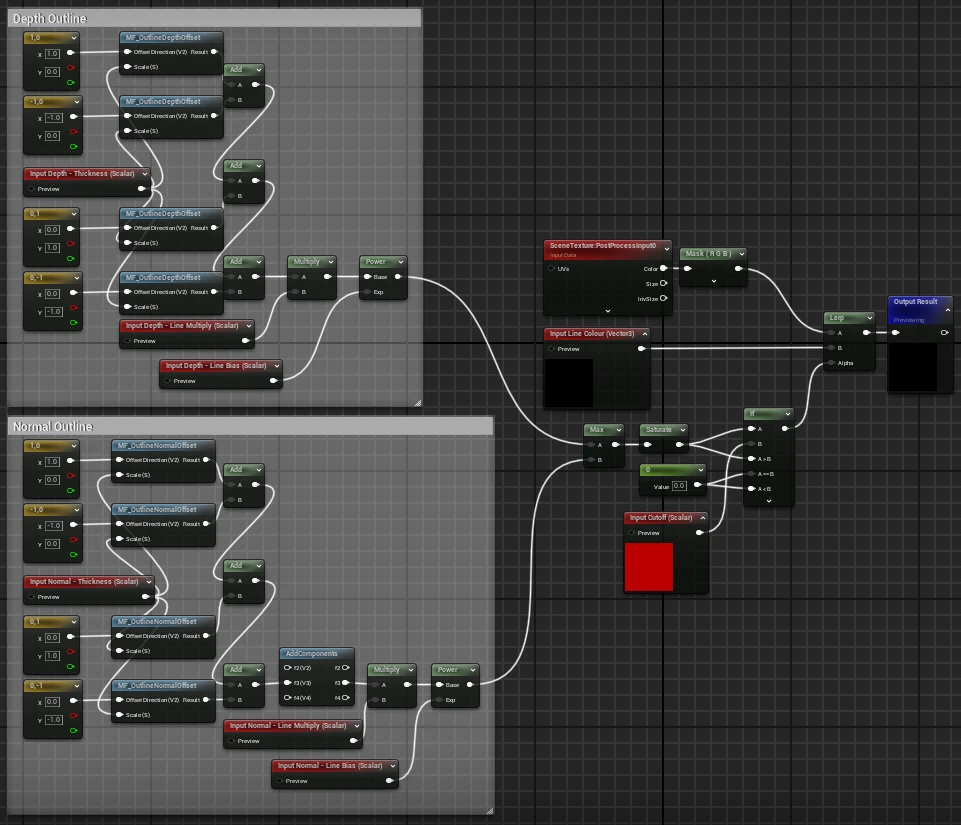Viewport: 961px width, 825px height.
Task: Click the Alpha input pin on Lerp node
Action: click(x=832, y=363)
